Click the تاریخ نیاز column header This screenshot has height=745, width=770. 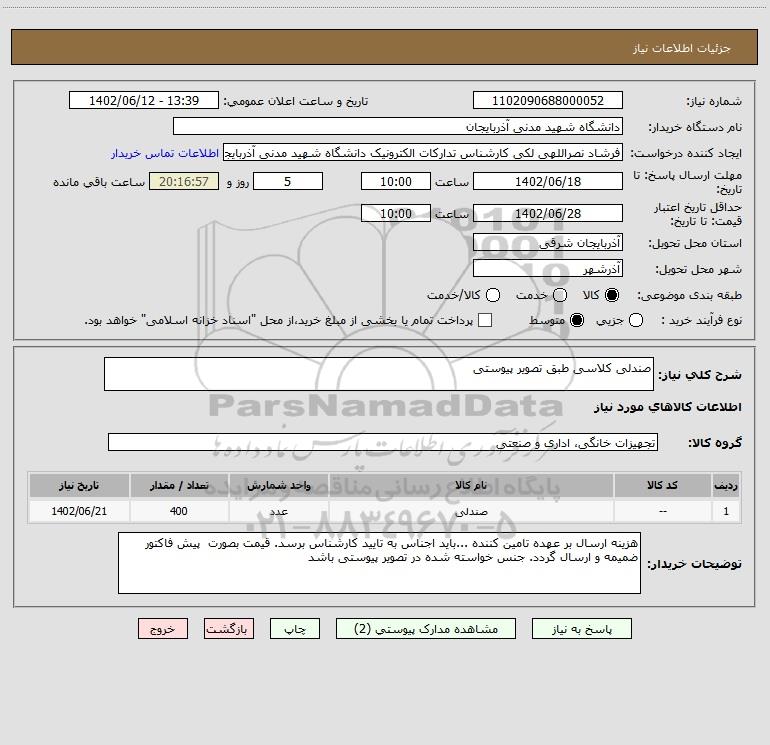click(79, 485)
